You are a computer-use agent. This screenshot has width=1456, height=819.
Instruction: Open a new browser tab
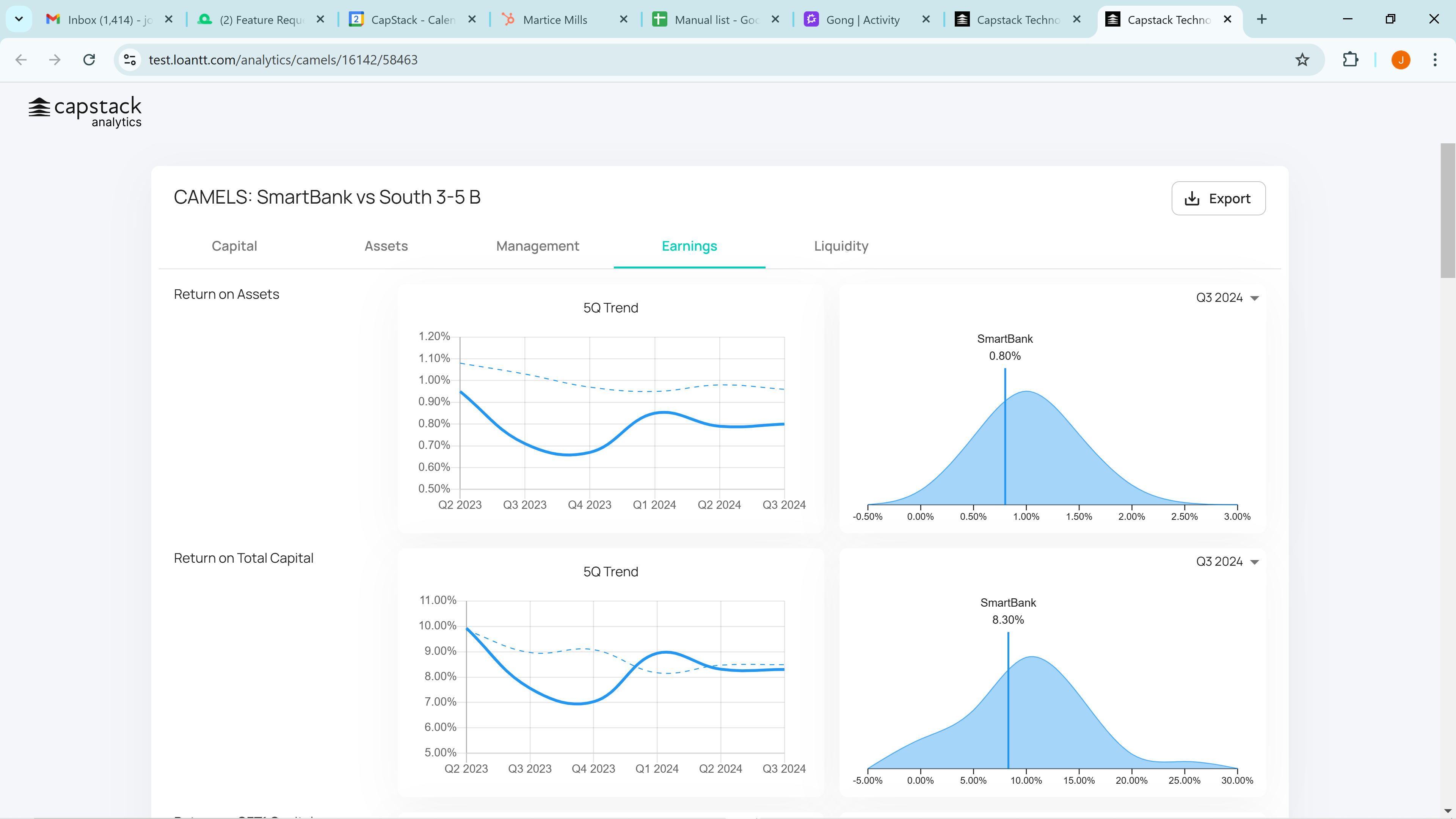click(x=1261, y=19)
